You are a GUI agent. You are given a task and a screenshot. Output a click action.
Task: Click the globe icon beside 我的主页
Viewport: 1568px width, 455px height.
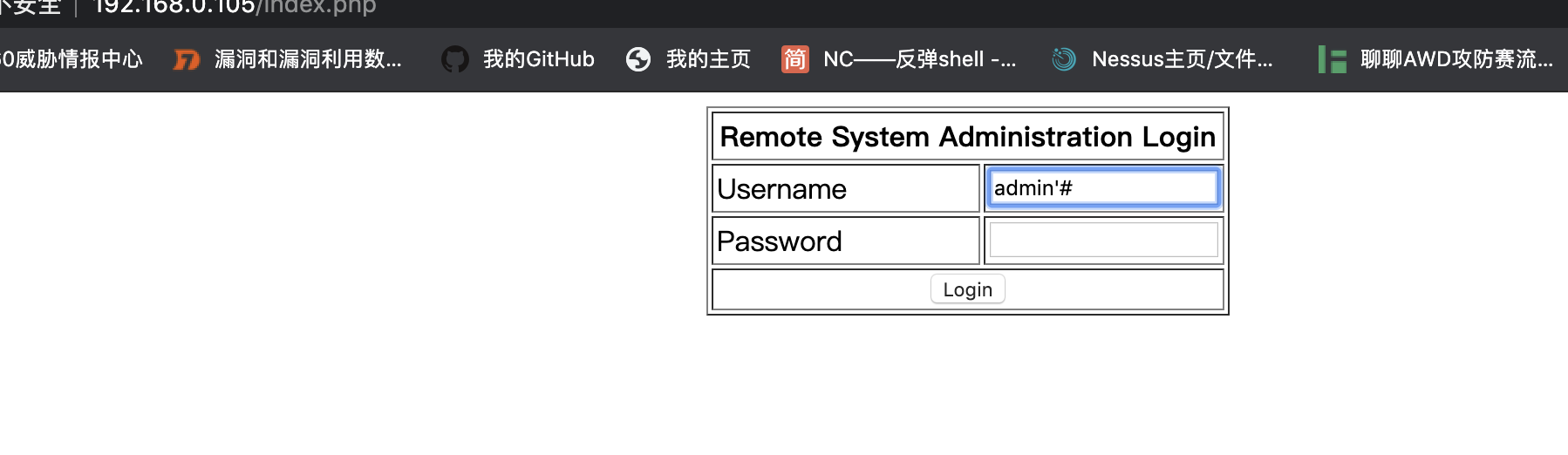638,59
